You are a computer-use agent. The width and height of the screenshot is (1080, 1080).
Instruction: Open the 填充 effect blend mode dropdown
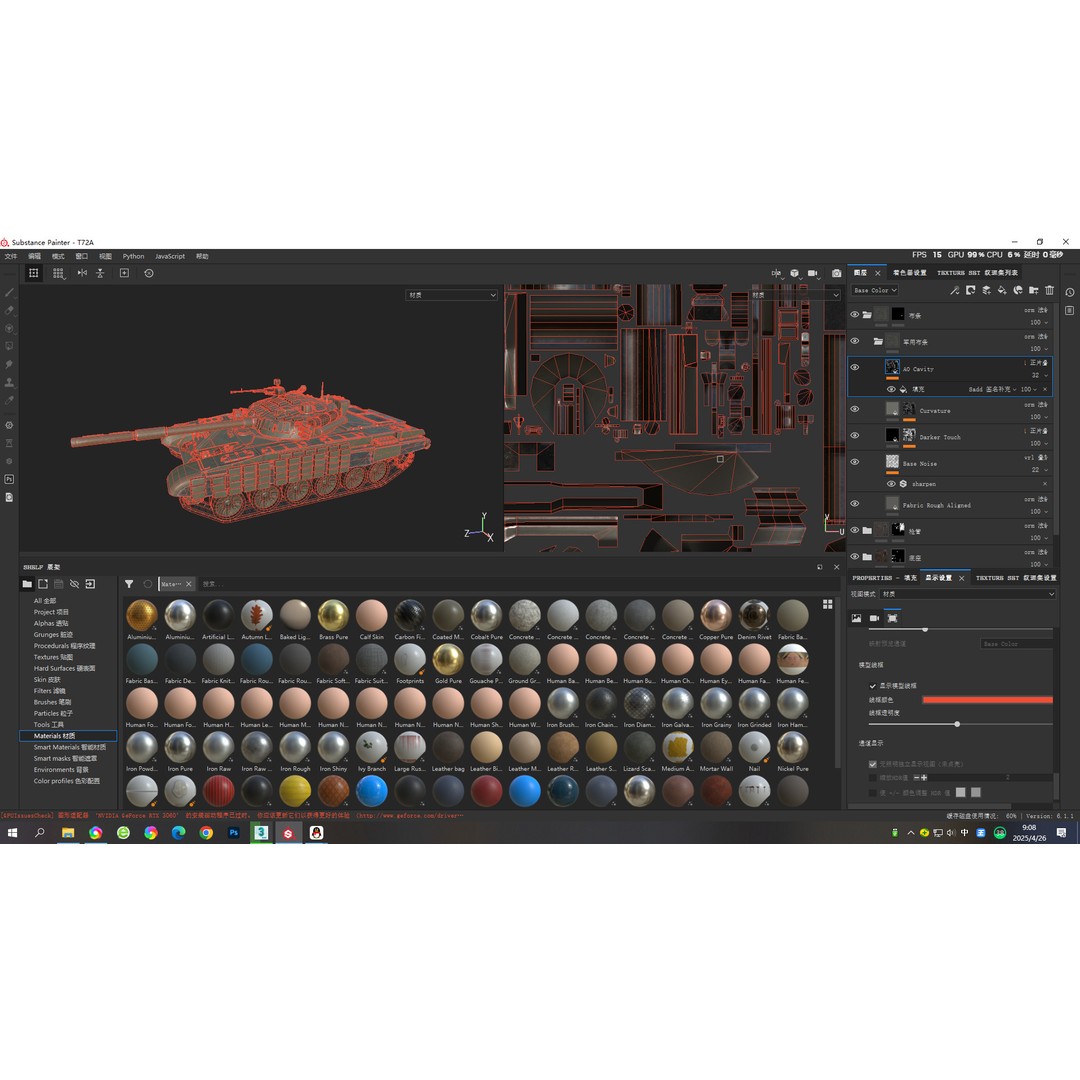pos(993,389)
